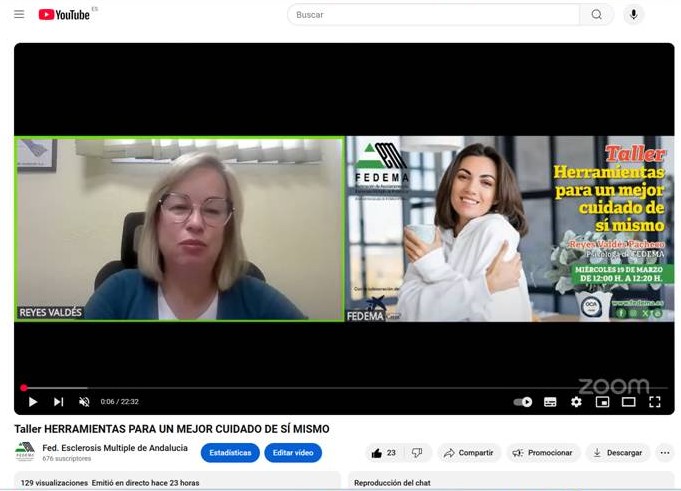
Task: Switch to theater mode
Action: tap(628, 402)
